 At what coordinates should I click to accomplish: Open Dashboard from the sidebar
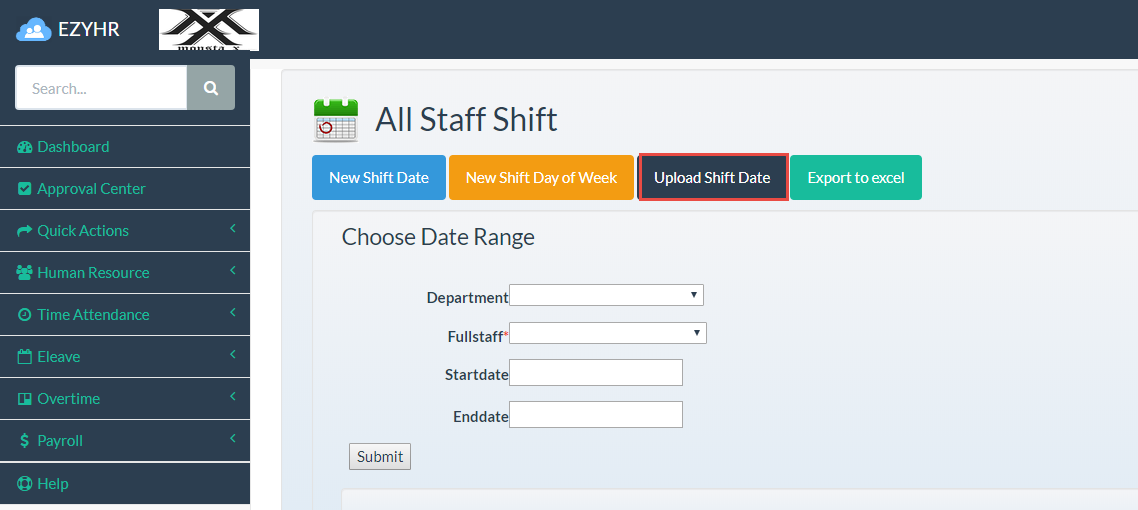coord(73,147)
